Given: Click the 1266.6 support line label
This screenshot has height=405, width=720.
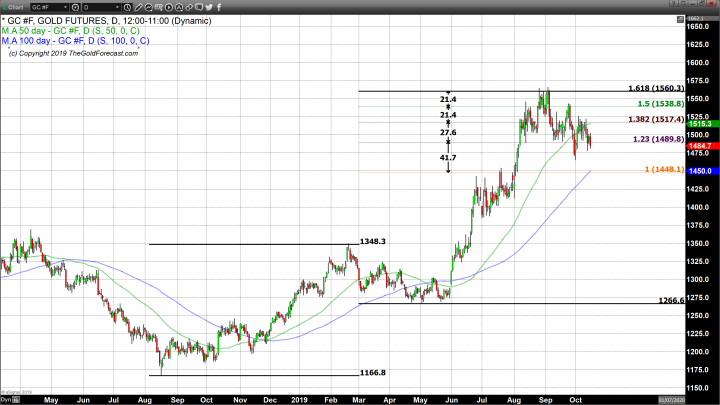Looking at the screenshot, I should point(671,300).
